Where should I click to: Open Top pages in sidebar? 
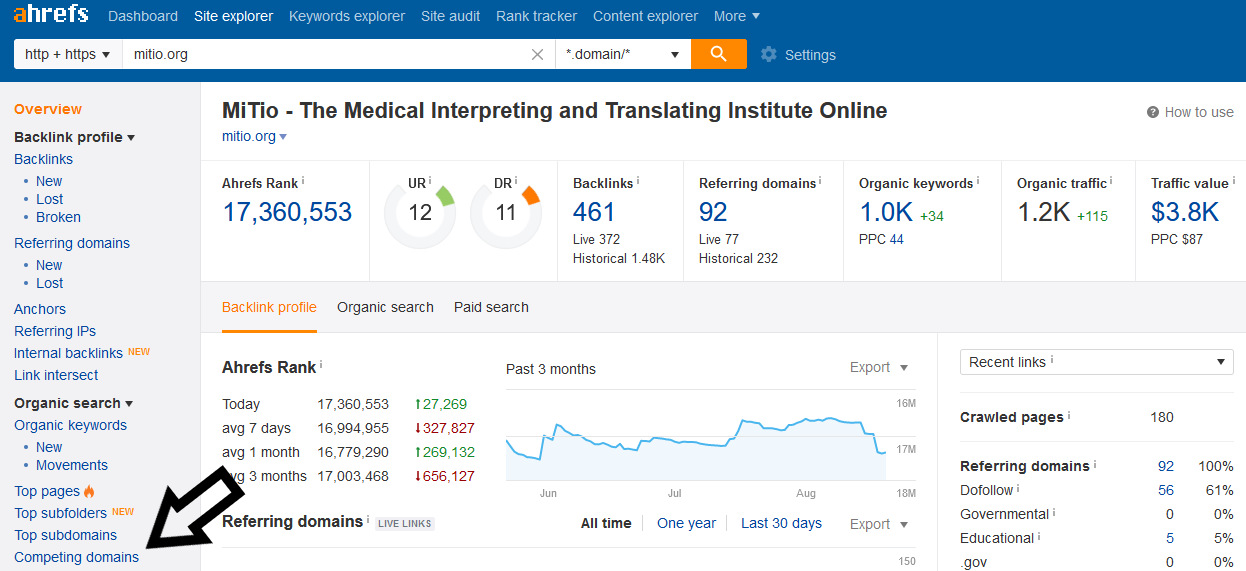(47, 491)
